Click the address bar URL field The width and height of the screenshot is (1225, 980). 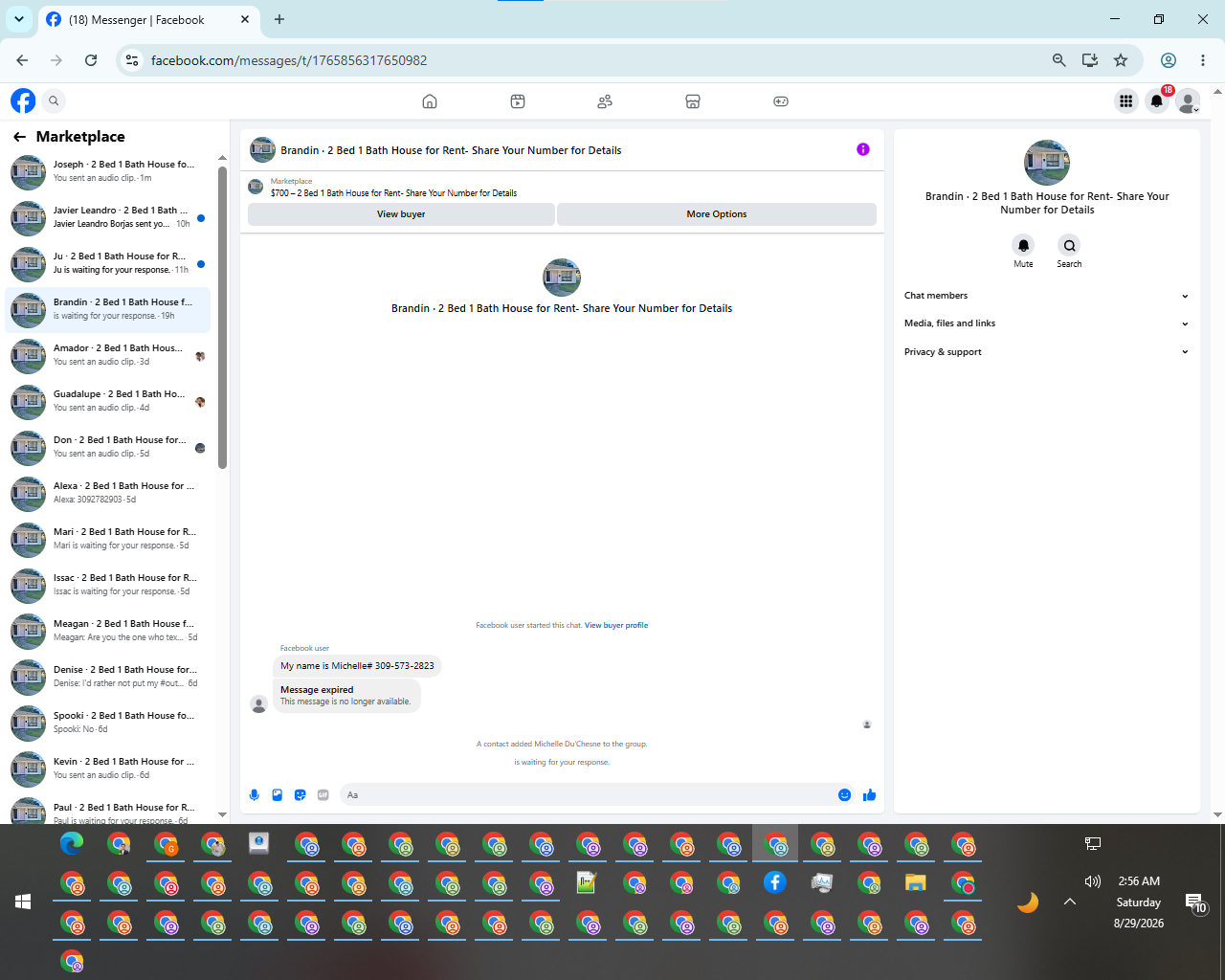pos(593,60)
